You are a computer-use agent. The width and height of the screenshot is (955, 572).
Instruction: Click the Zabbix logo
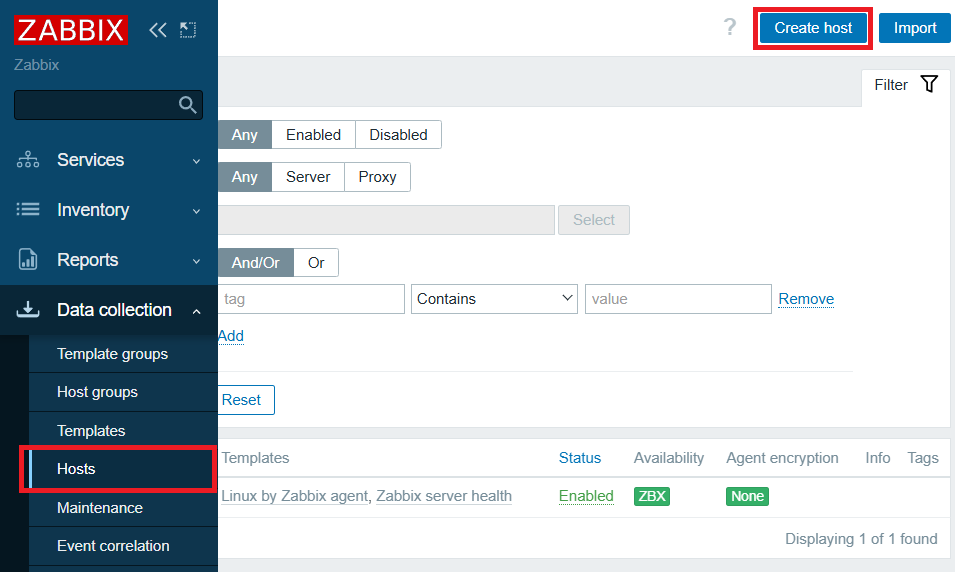click(70, 29)
